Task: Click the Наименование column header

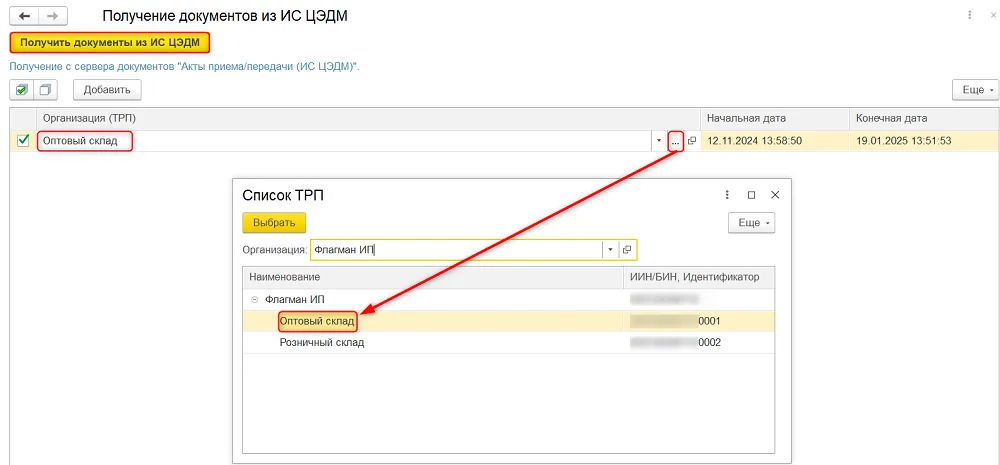Action: point(433,277)
